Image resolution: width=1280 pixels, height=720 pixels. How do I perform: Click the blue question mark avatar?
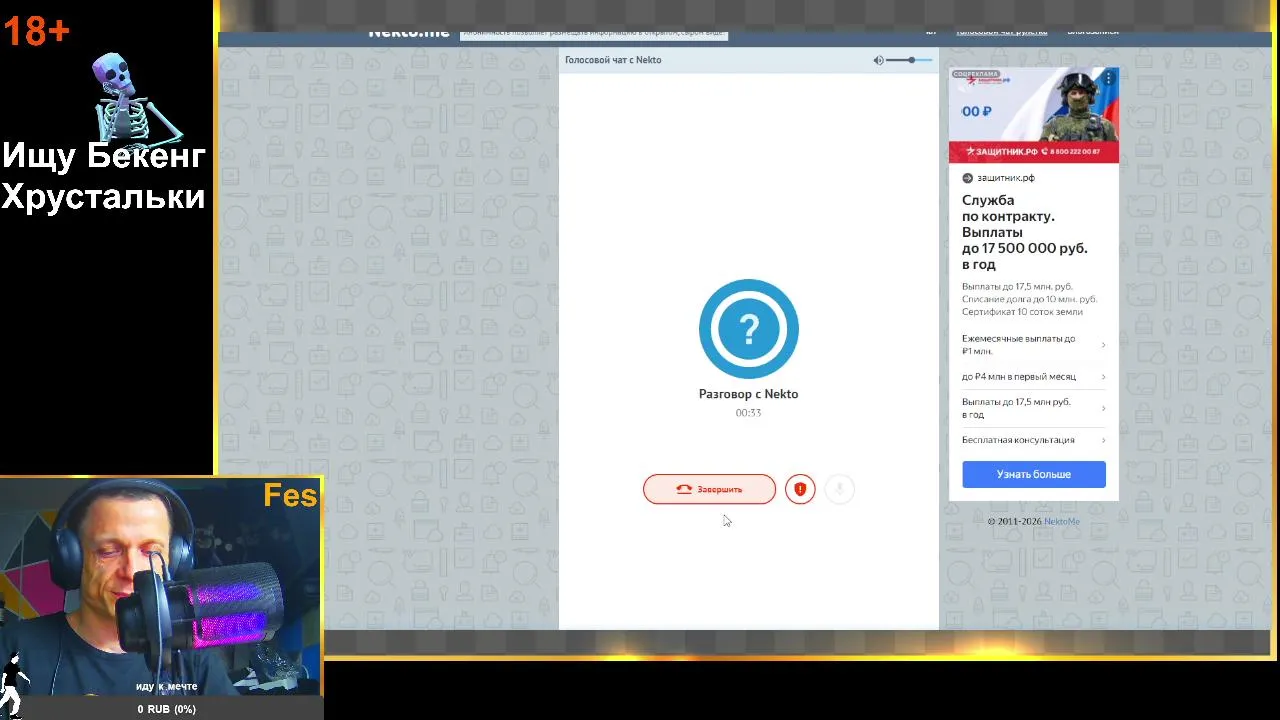pyautogui.click(x=749, y=329)
